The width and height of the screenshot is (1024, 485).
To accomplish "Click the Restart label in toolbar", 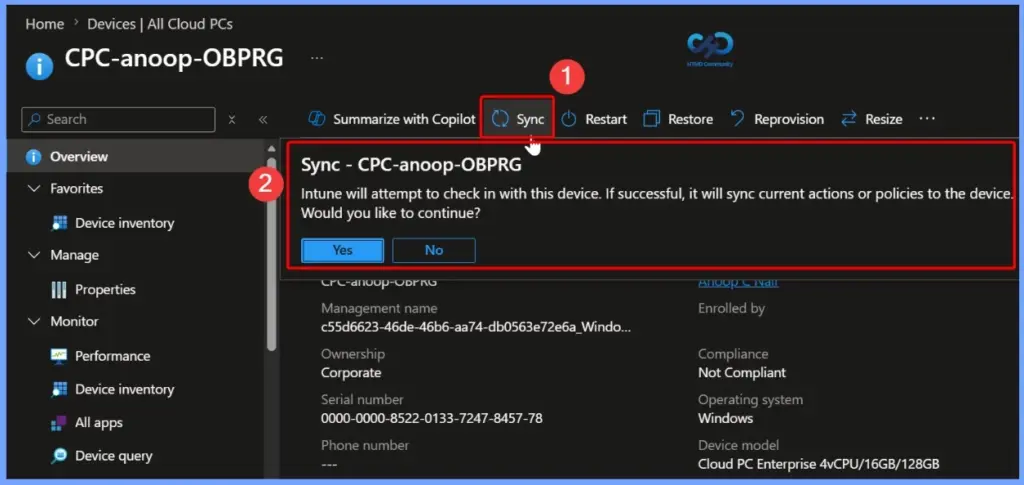I will pyautogui.click(x=606, y=119).
